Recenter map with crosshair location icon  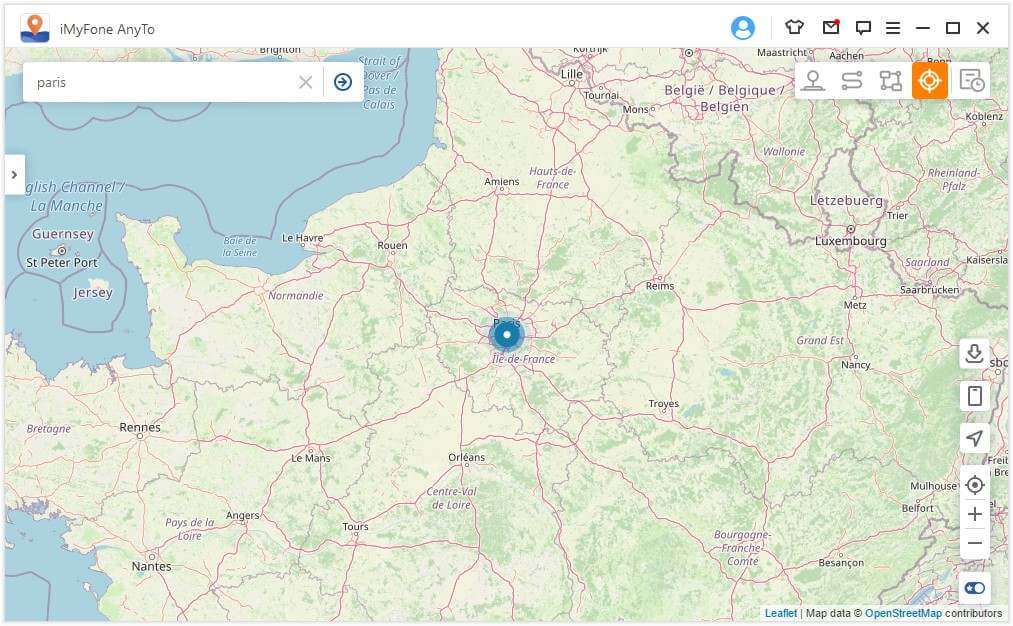pyautogui.click(x=974, y=485)
